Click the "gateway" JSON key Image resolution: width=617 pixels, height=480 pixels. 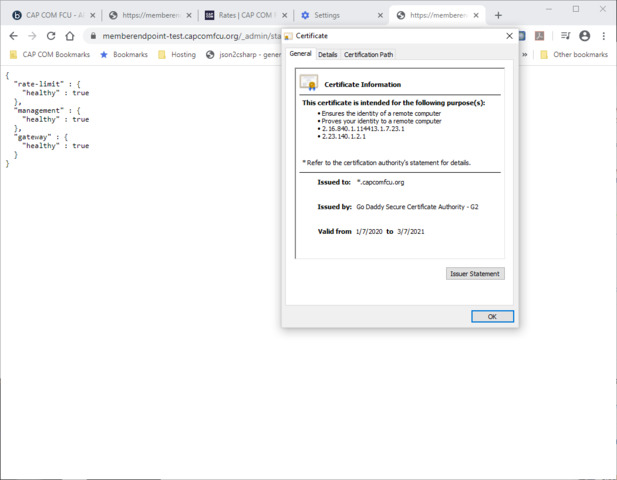pos(33,137)
